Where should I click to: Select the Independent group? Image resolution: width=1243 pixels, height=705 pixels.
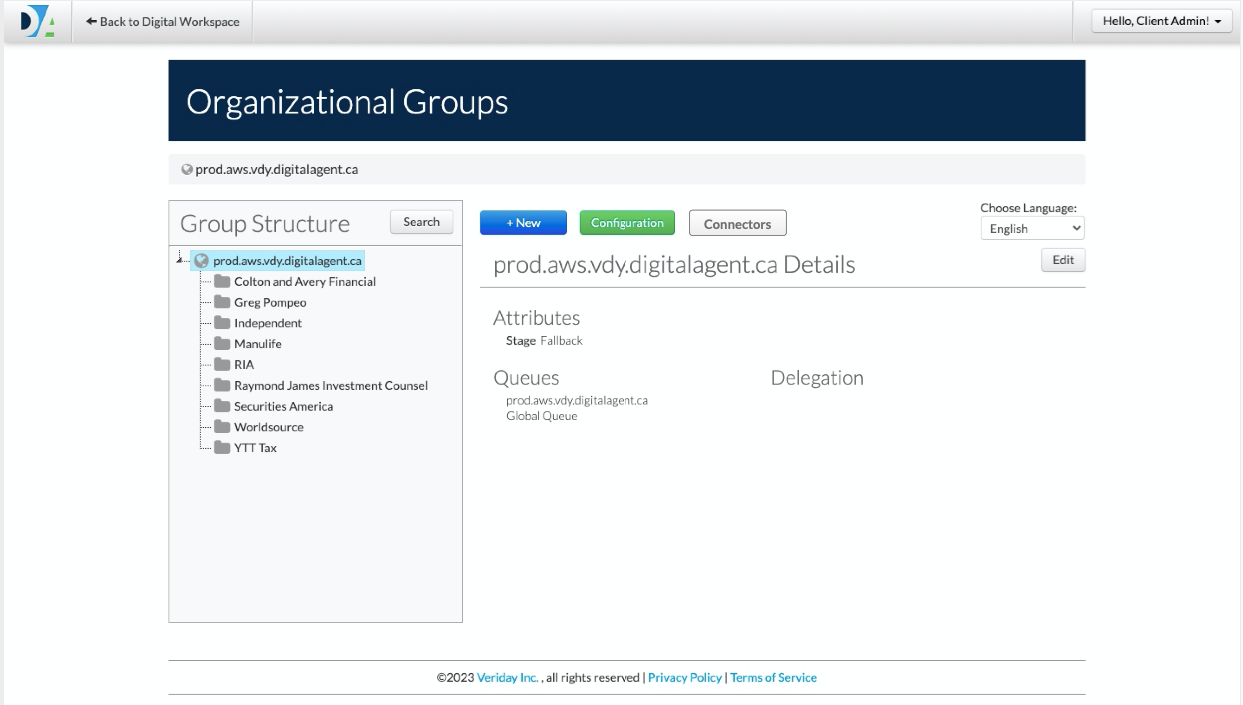click(x=268, y=323)
